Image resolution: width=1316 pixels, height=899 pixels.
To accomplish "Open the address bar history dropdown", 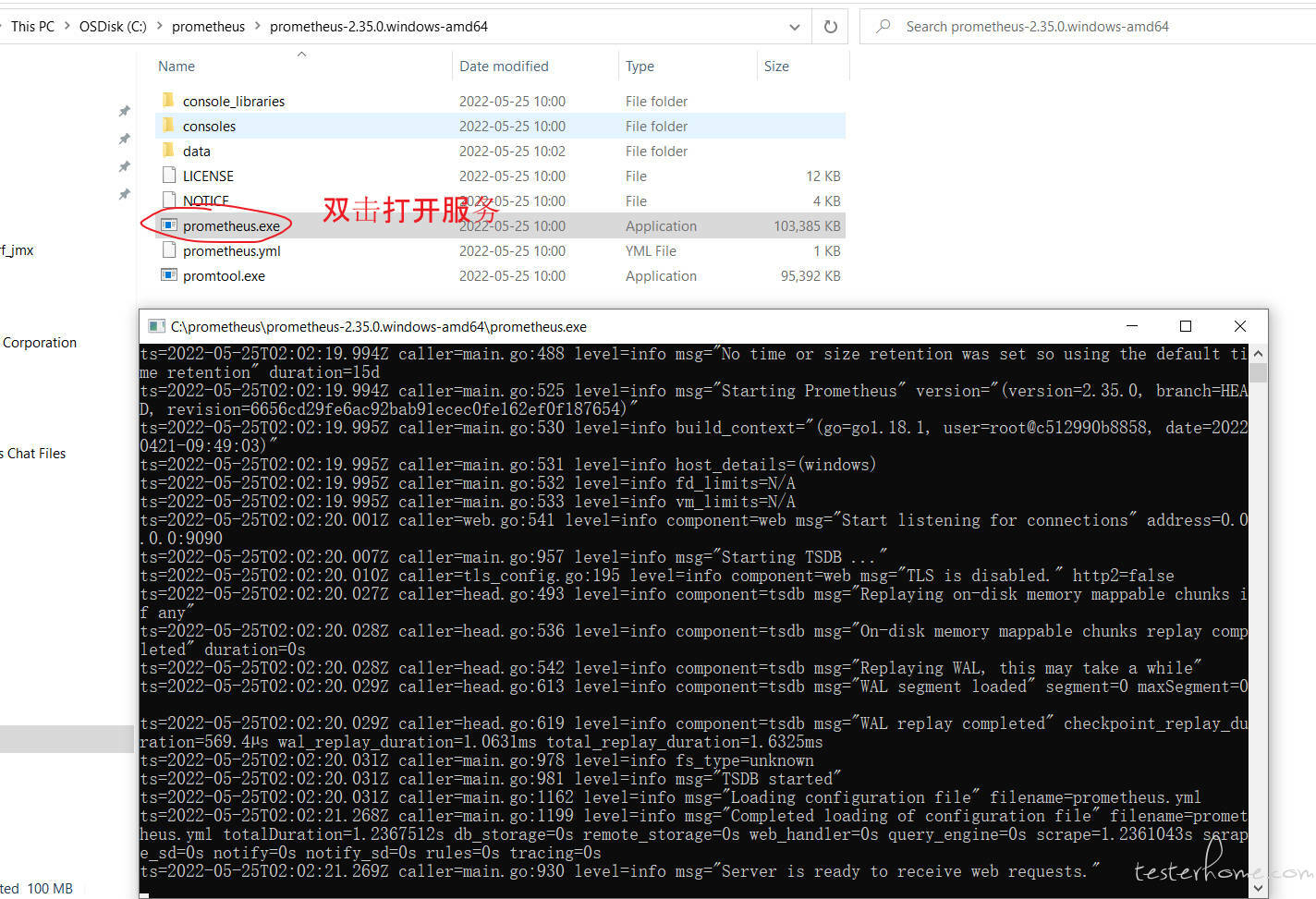I will (x=794, y=27).
